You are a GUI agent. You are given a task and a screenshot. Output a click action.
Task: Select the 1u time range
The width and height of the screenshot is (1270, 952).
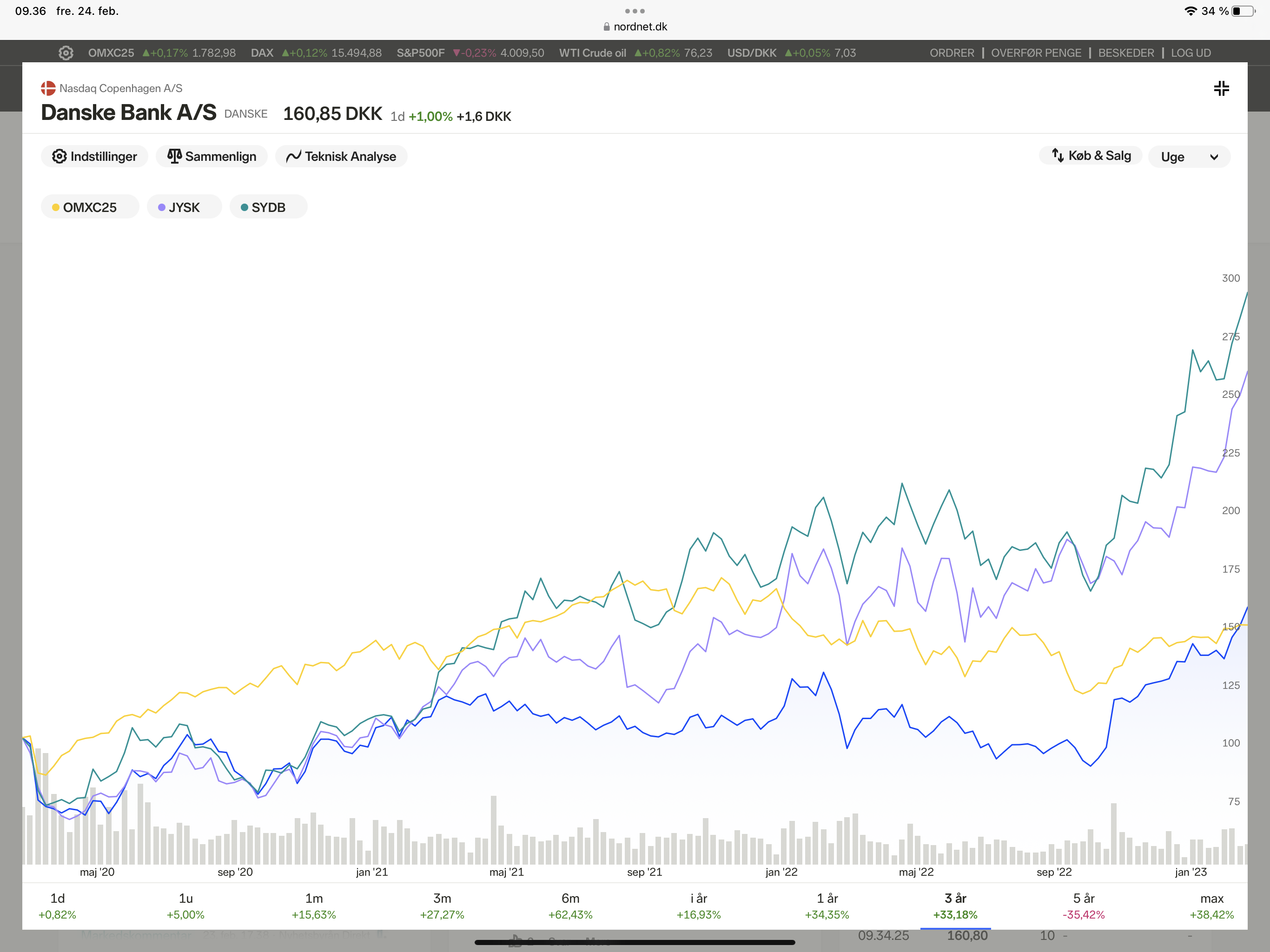[185, 906]
